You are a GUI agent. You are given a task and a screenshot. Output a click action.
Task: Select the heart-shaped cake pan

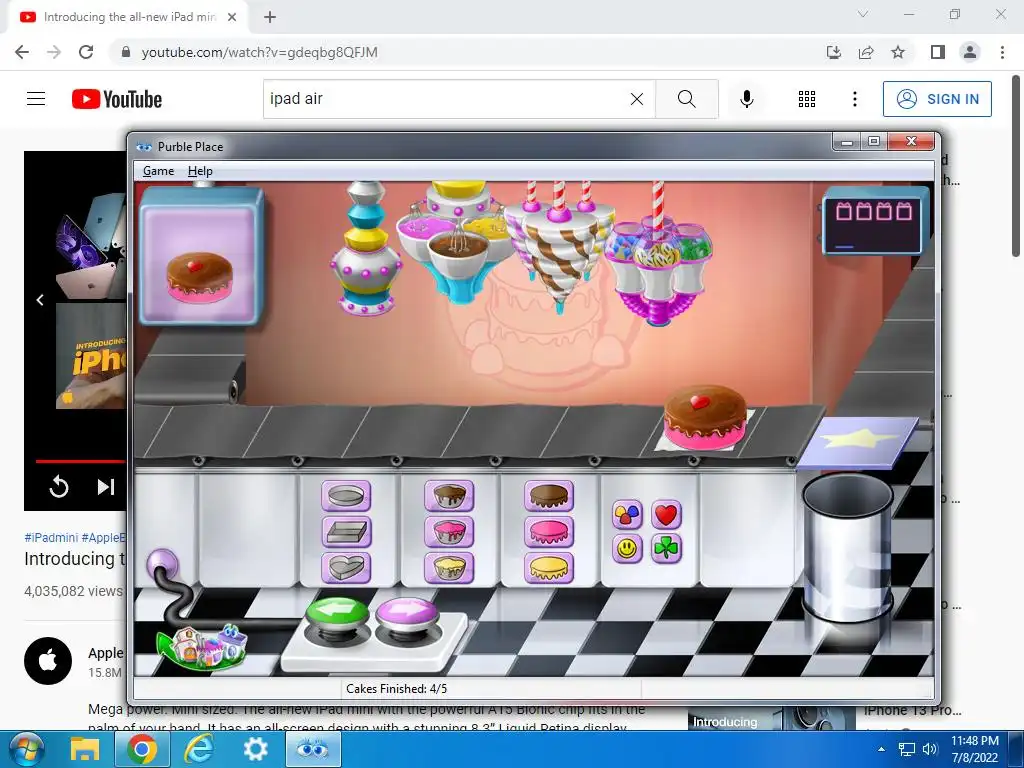346,568
